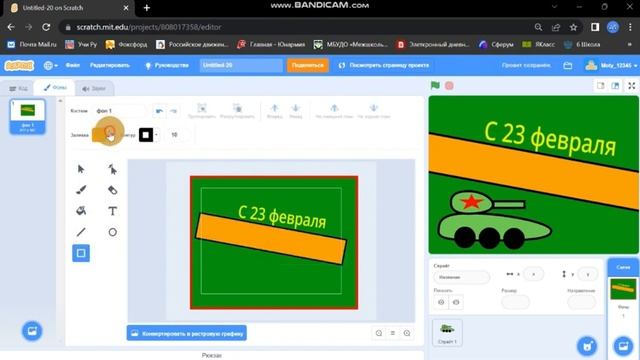The width and height of the screenshot is (640, 360).
Task: Select the Reshape tool
Action: pos(113,169)
